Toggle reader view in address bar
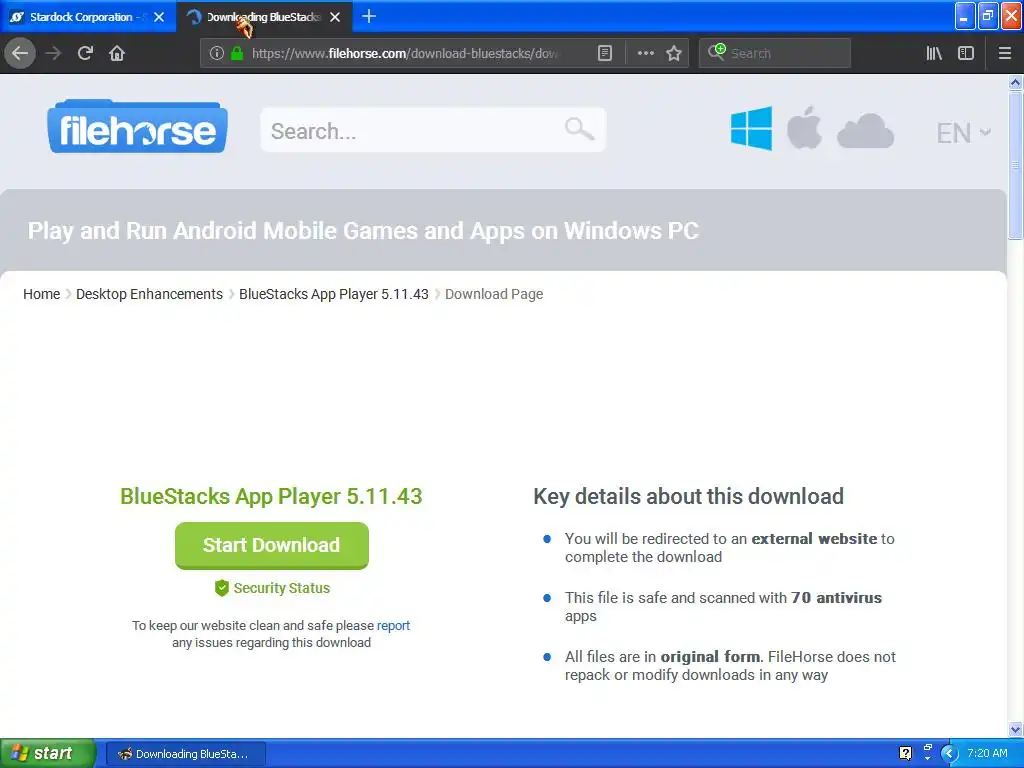1024x768 pixels. (x=605, y=53)
